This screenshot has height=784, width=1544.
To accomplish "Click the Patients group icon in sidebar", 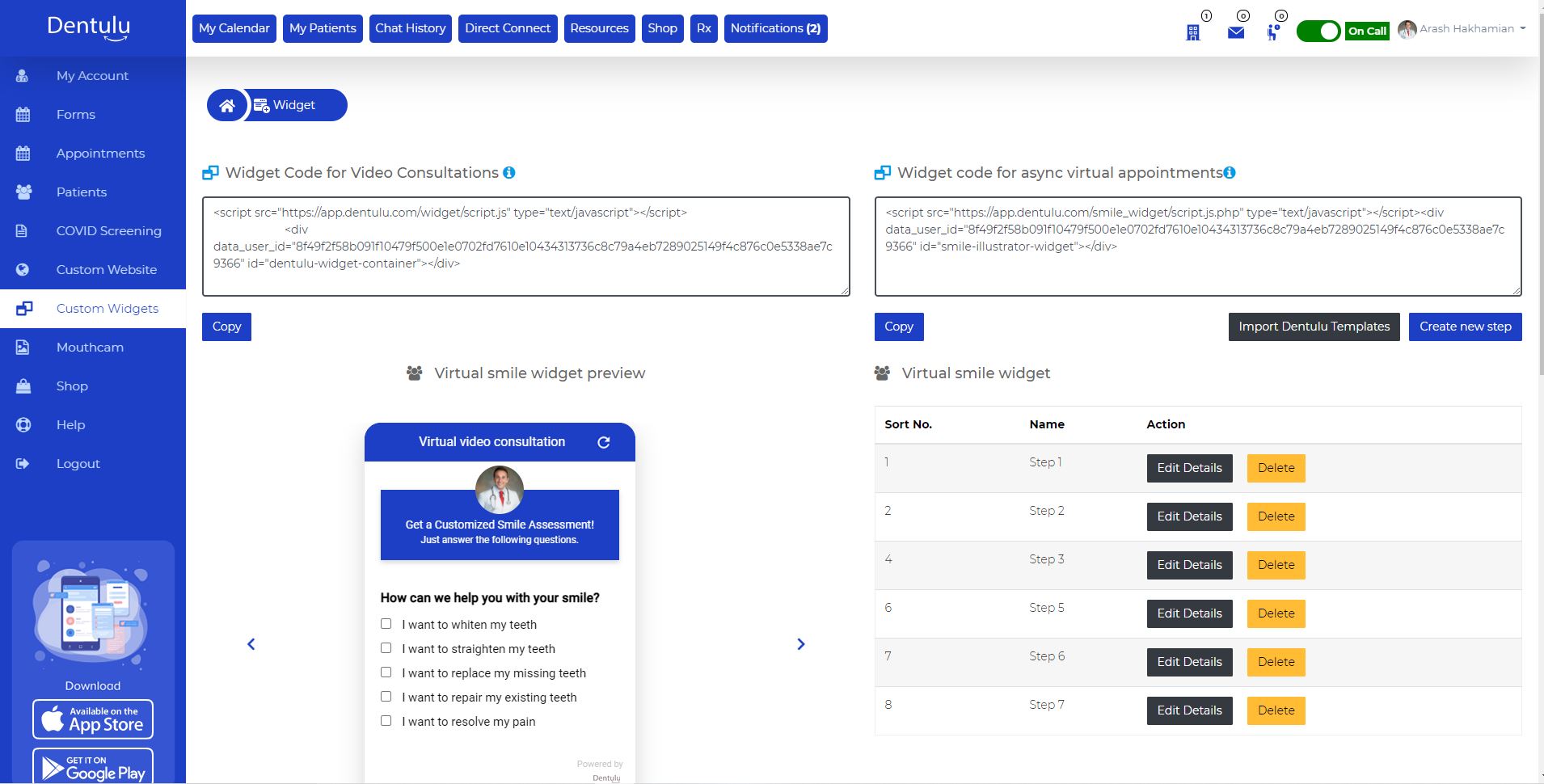I will (23, 192).
